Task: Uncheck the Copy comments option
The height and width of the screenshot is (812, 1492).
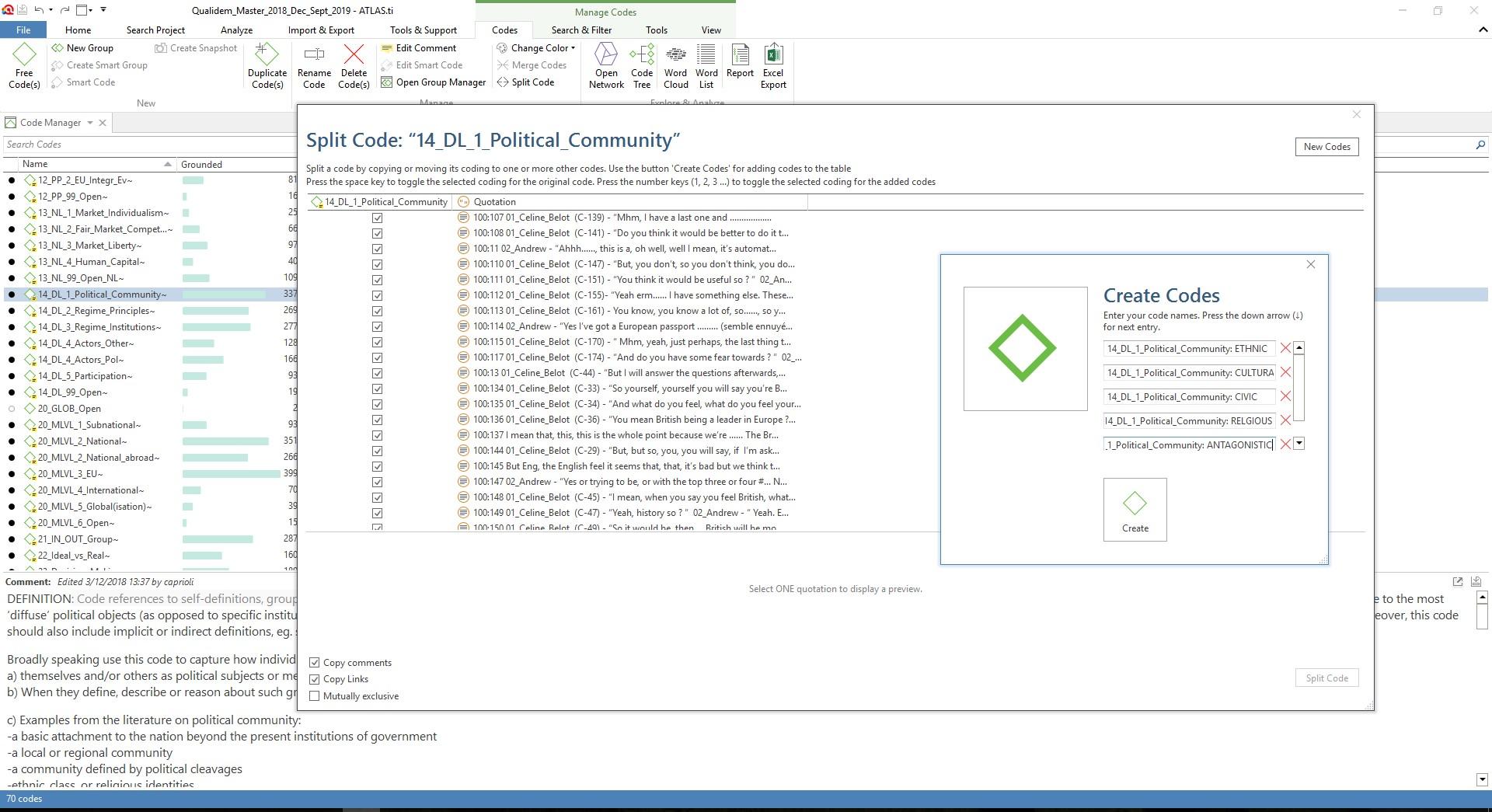Action: tap(315, 663)
